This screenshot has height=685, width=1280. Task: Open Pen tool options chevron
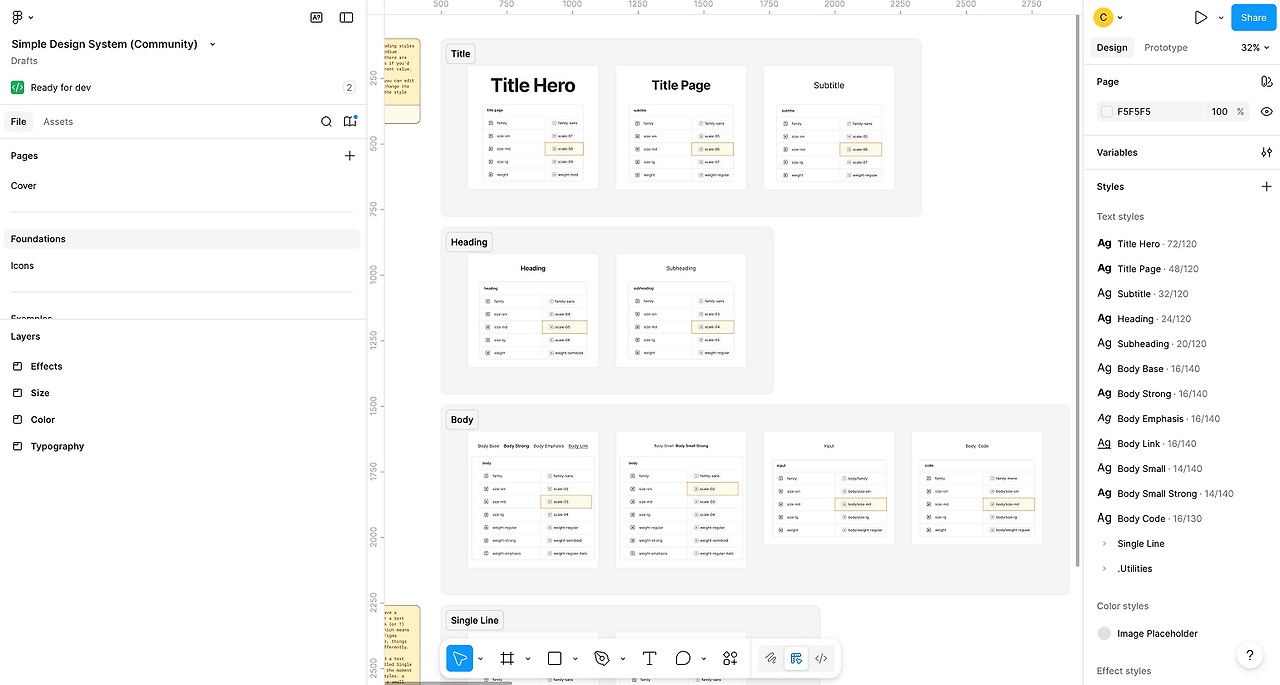coord(622,659)
